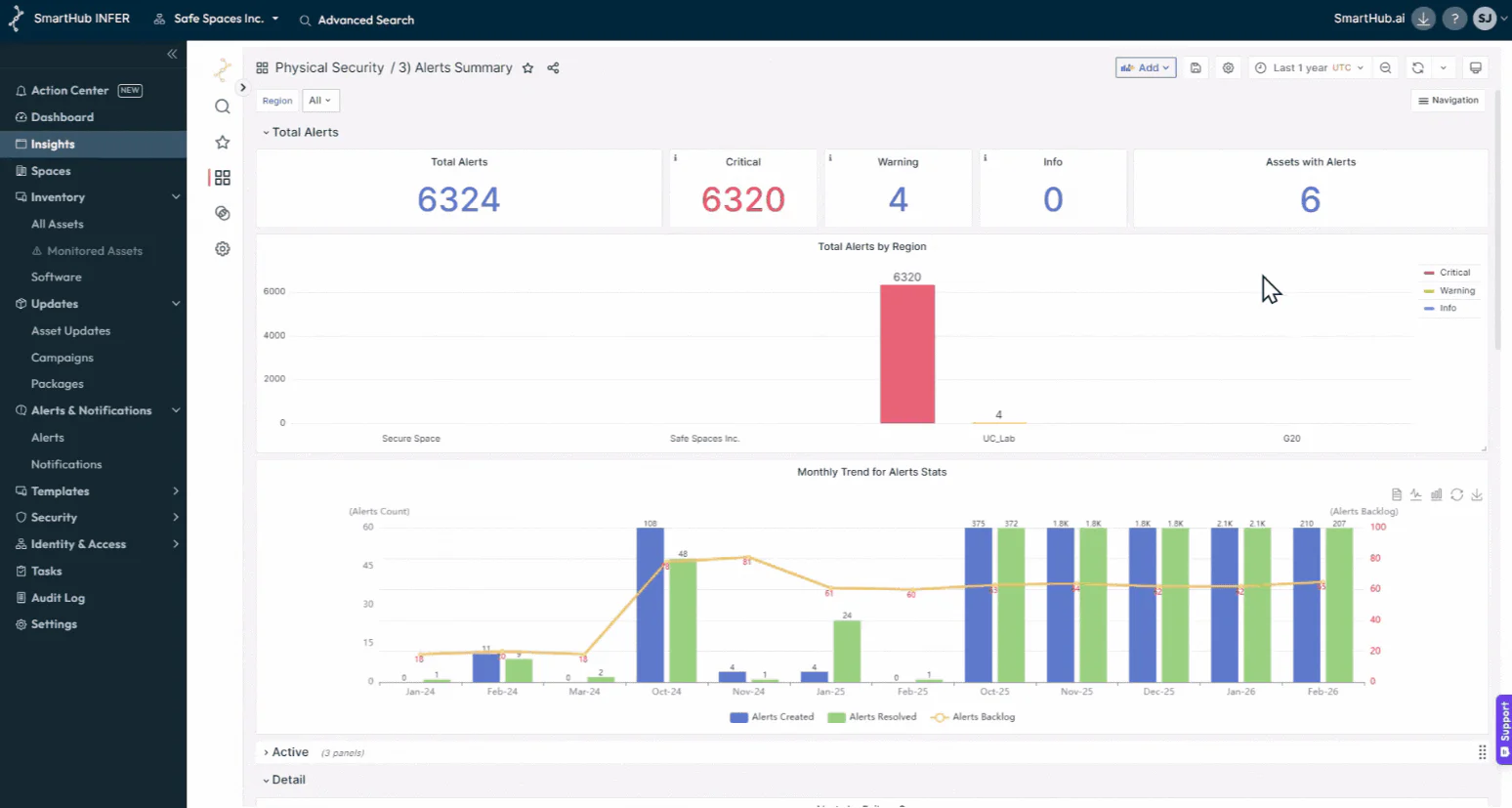Expand the Active panels row
The height and width of the screenshot is (808, 1512).
(289, 752)
